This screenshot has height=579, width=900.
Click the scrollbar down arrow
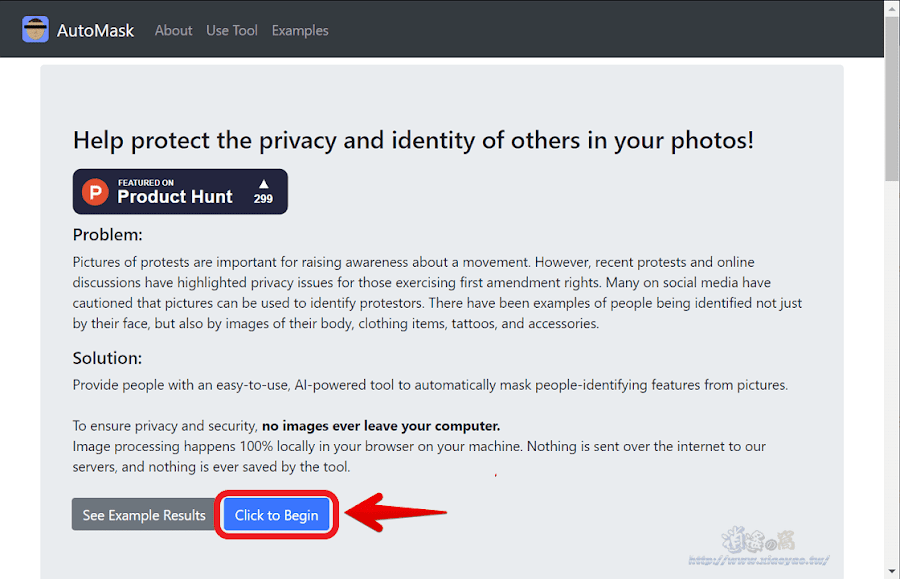[x=892, y=572]
